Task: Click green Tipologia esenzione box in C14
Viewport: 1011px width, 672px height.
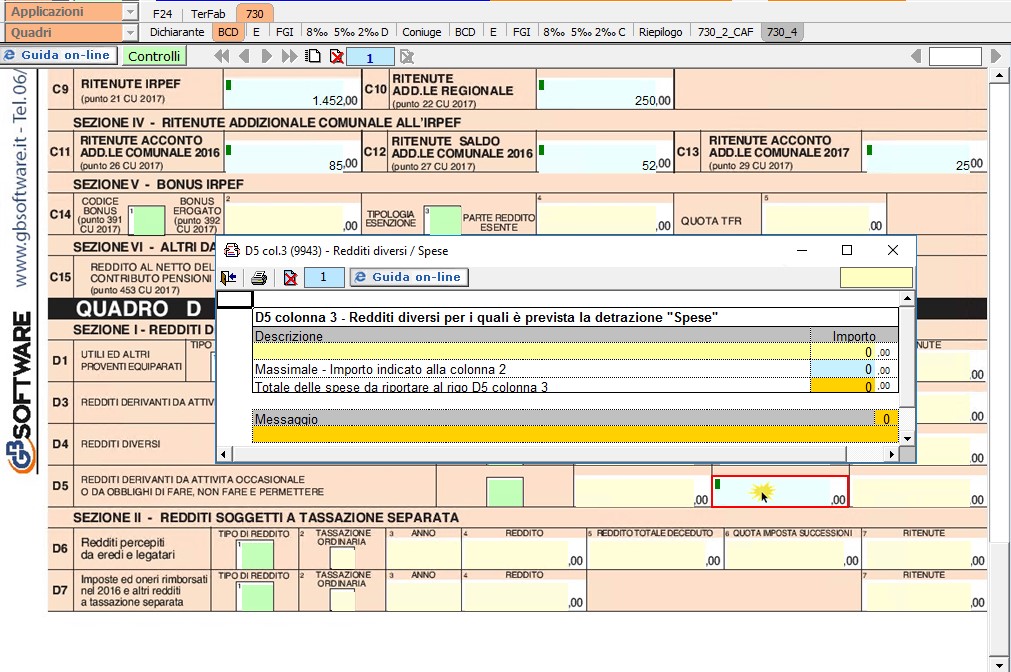Action: pos(443,221)
